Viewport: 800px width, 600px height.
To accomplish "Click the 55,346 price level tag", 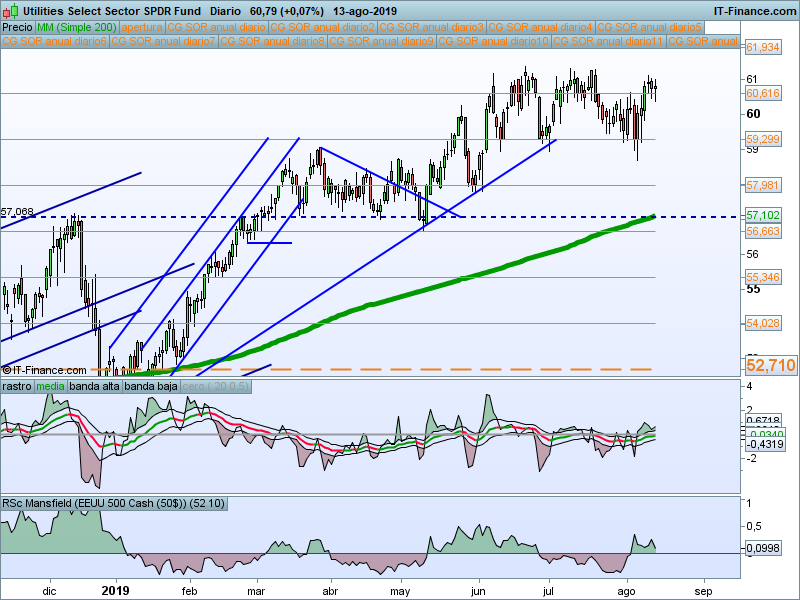I will tap(763, 278).
